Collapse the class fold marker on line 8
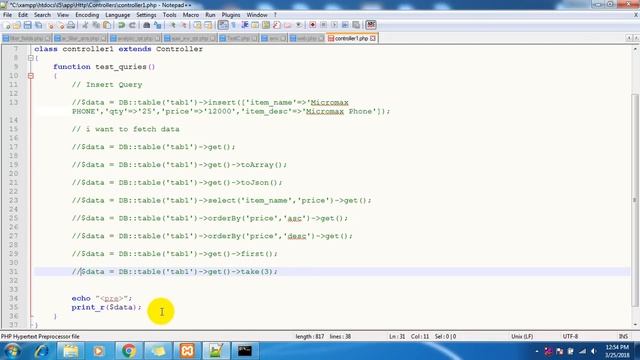The height and width of the screenshot is (360, 640). point(31,58)
